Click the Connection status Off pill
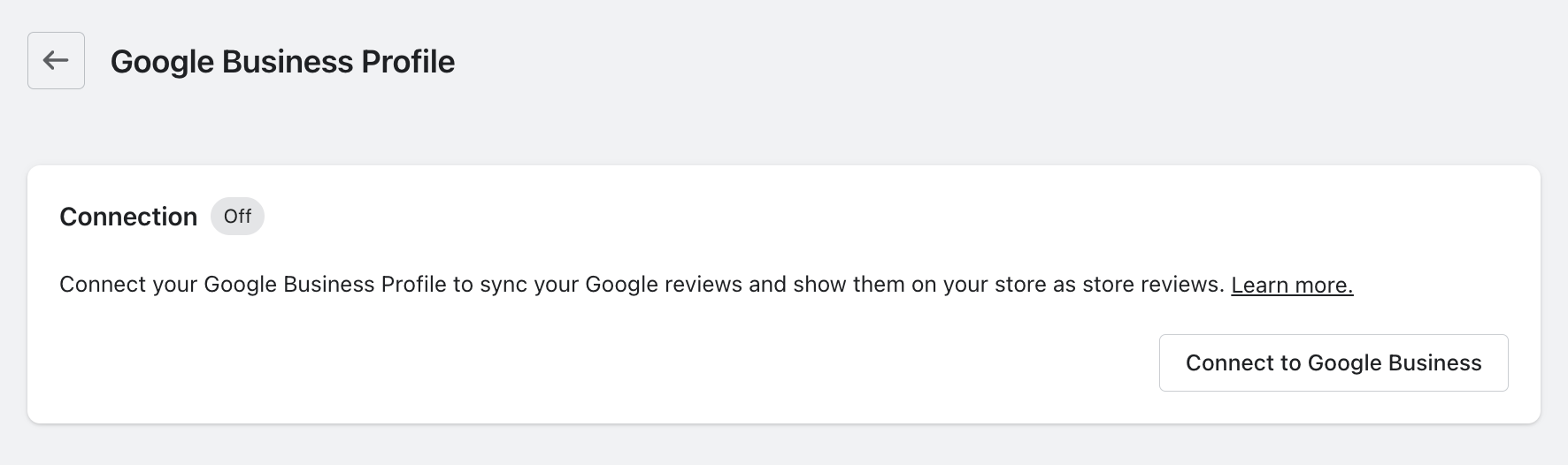The image size is (1568, 465). coord(237,217)
